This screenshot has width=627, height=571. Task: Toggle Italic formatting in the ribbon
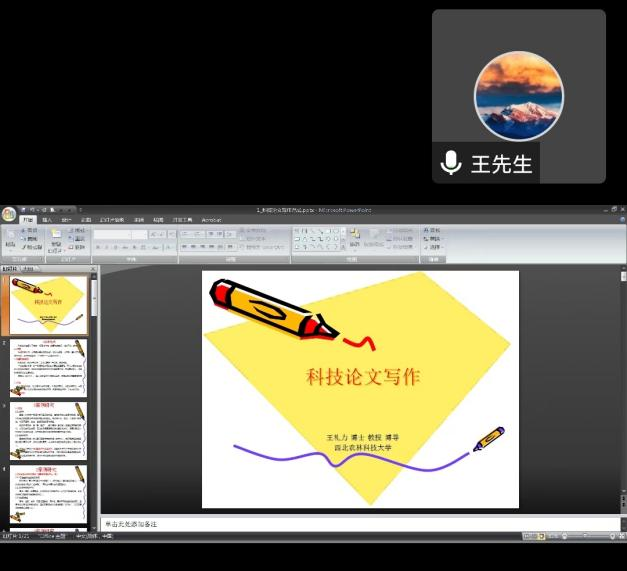pos(107,247)
